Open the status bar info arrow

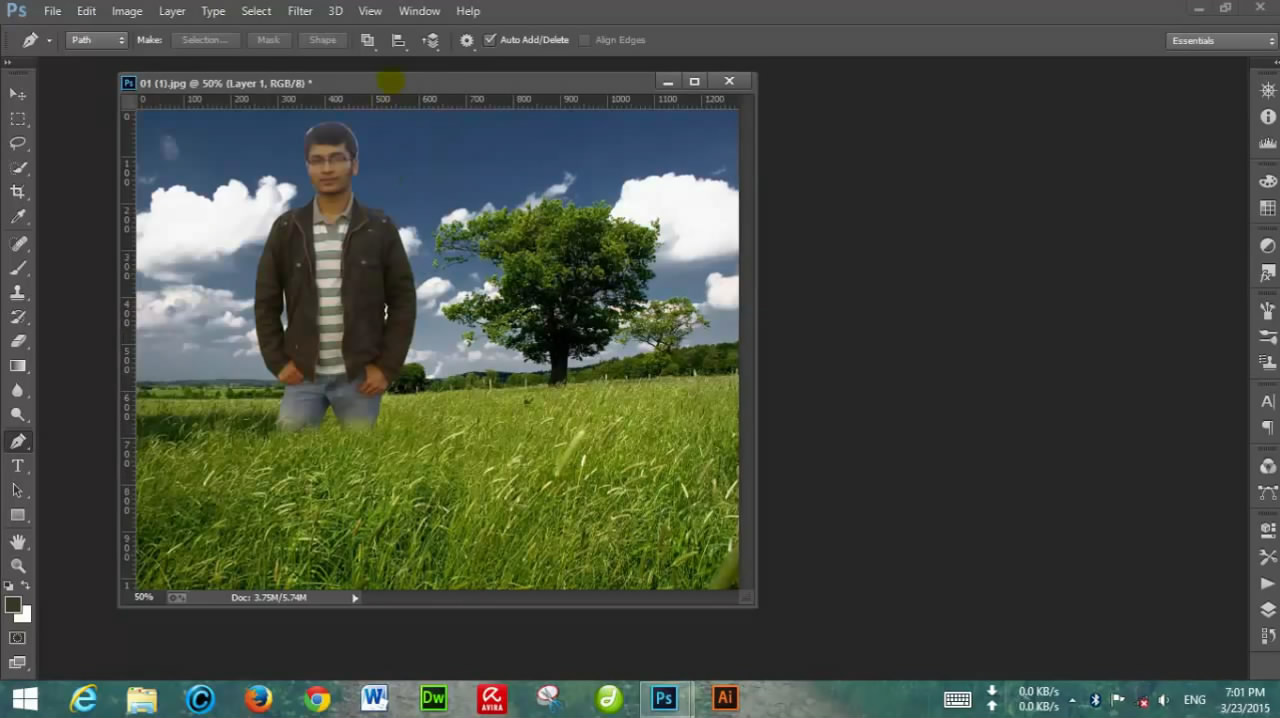355,598
